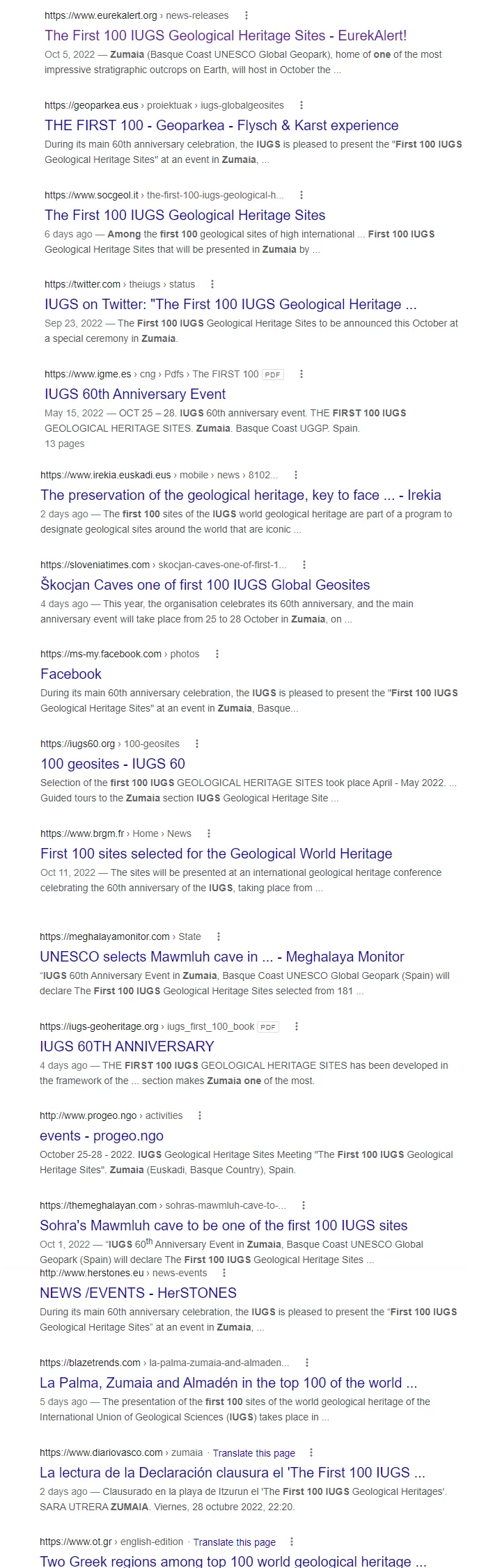This screenshot has width=493, height=1568.
Task: Open three-dot menu for geoparkea.eus result
Action: [302, 105]
